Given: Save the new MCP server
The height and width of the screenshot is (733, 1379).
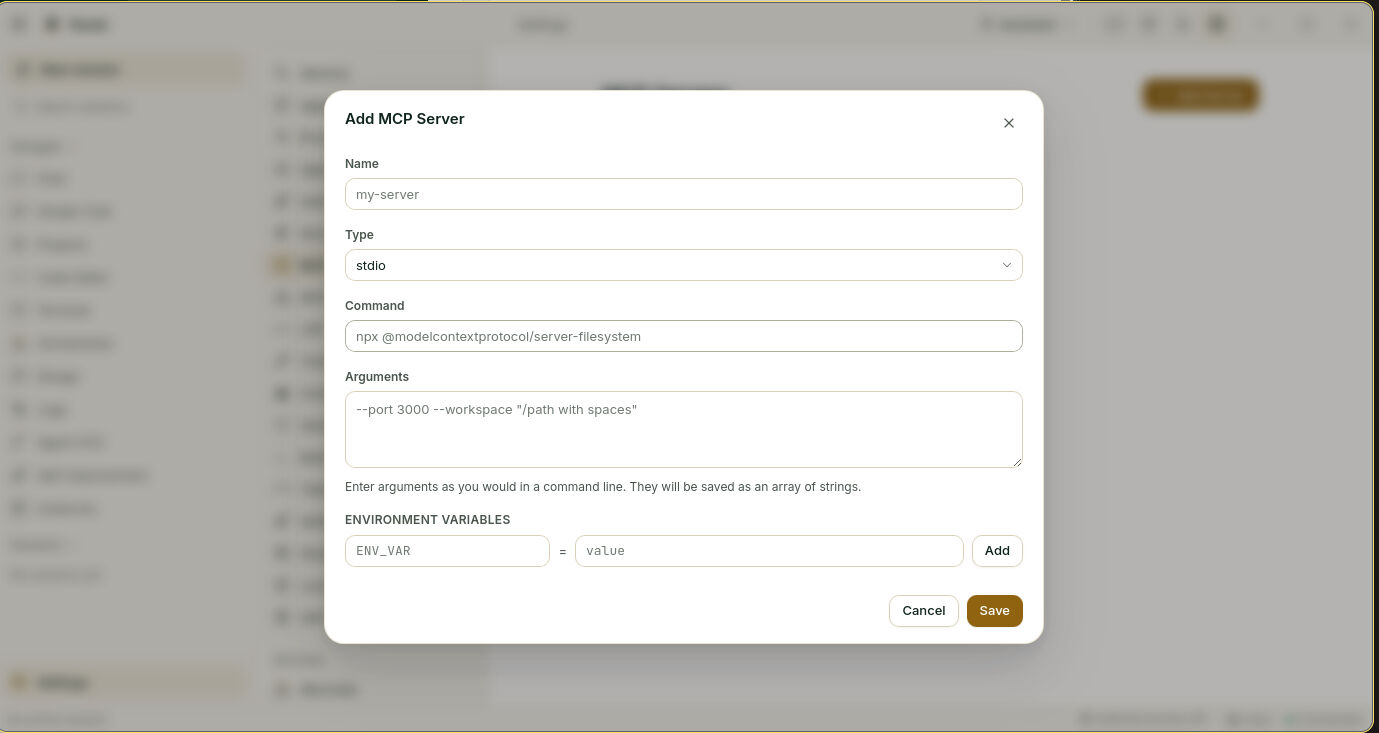Looking at the screenshot, I should pyautogui.click(x=994, y=611).
